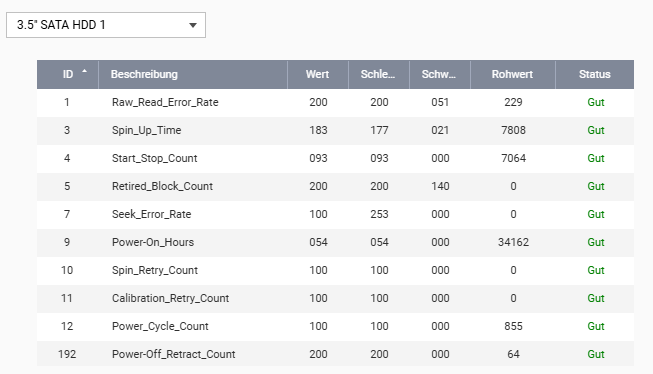653x374 pixels.
Task: Select the Raw_Read_Error_Rate row
Action: [335, 102]
